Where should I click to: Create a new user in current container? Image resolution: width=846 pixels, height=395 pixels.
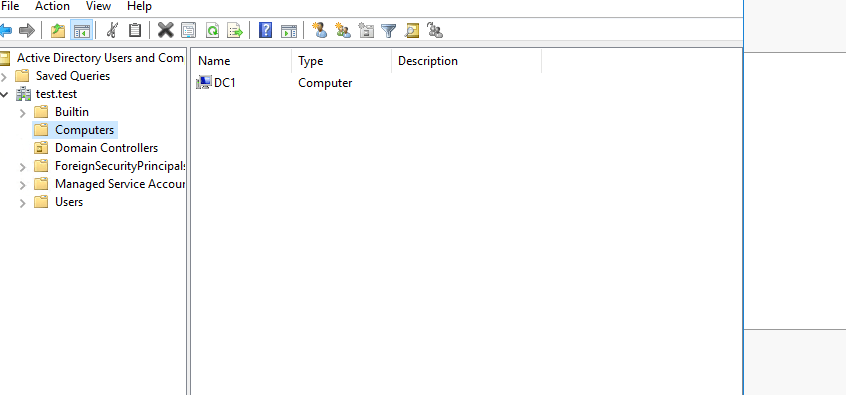pos(319,30)
